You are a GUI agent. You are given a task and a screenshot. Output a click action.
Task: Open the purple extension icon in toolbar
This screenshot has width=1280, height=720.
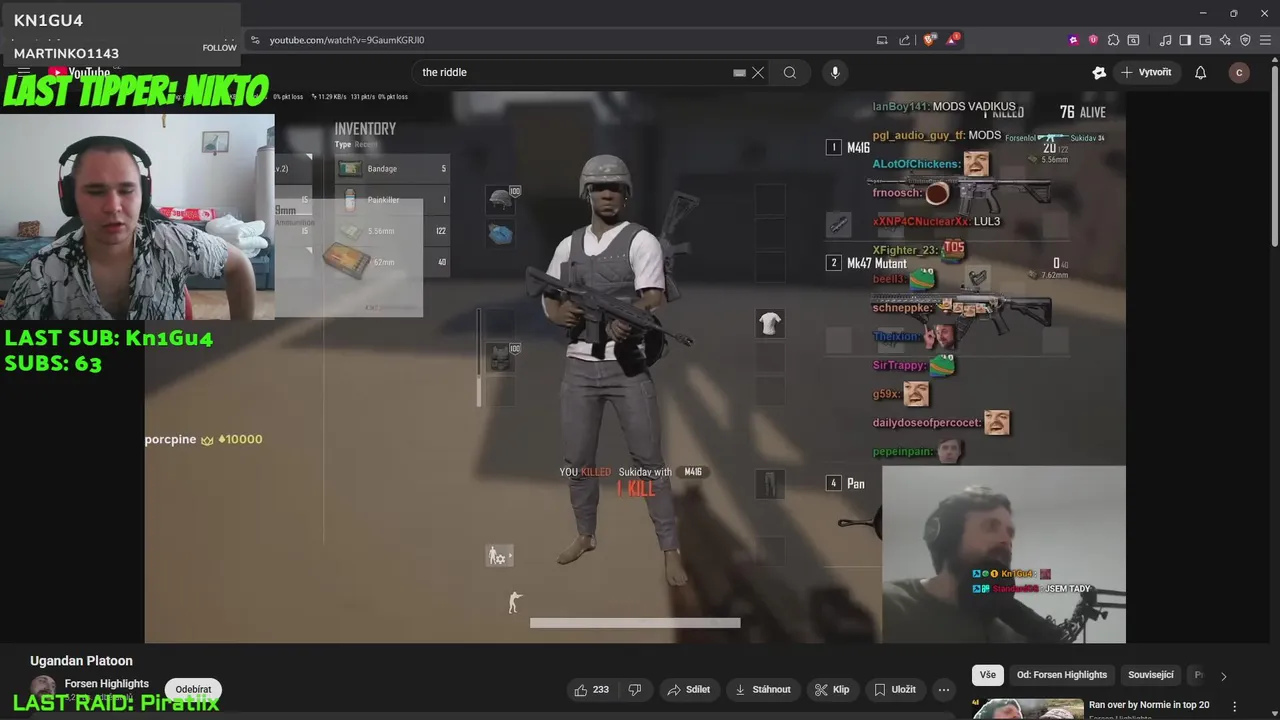1073,40
